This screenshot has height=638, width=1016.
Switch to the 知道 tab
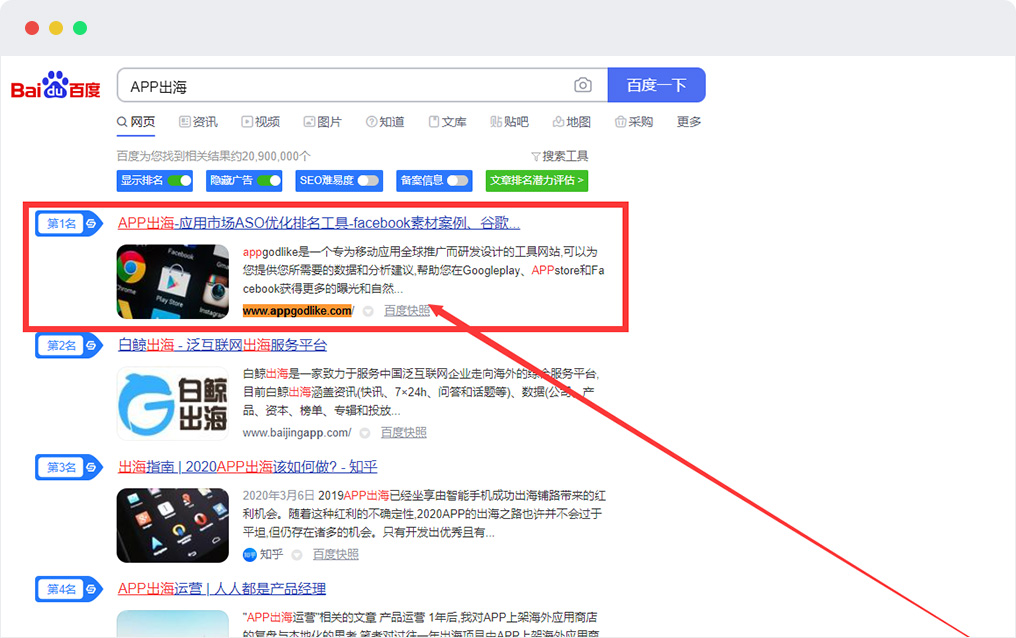pos(385,122)
